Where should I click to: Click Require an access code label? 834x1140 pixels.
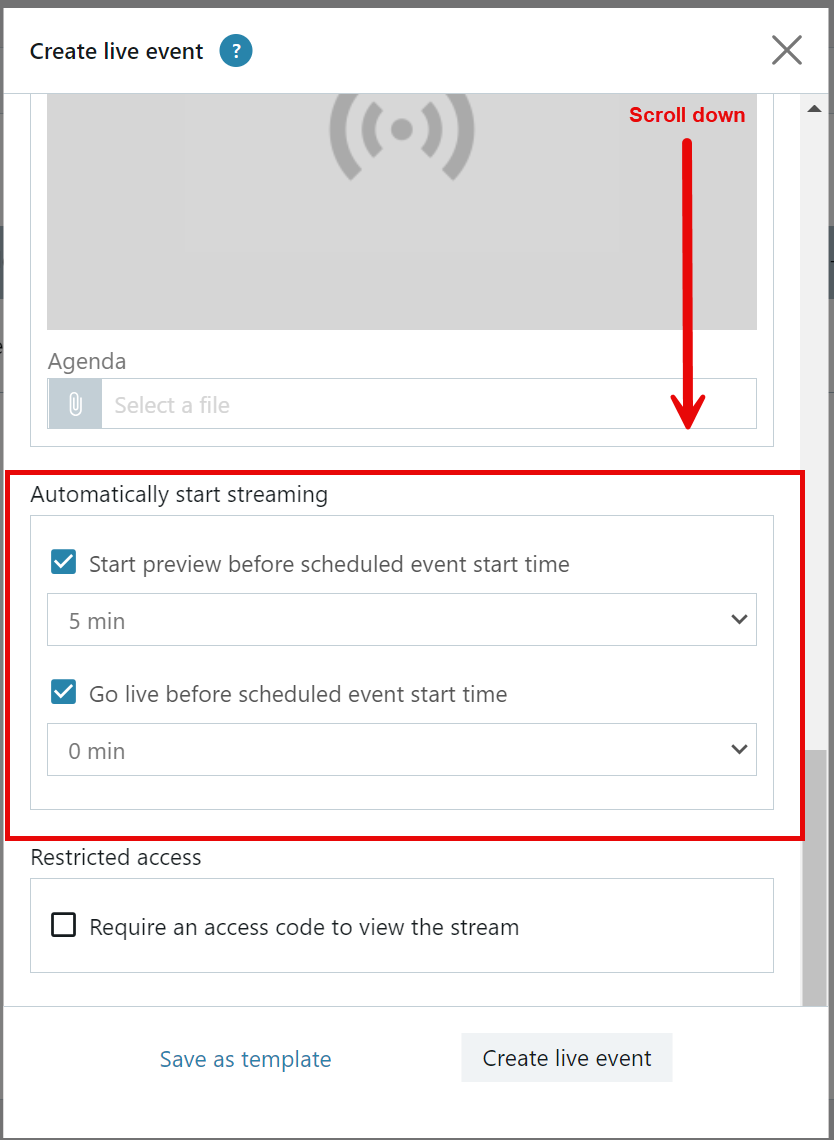tap(304, 927)
